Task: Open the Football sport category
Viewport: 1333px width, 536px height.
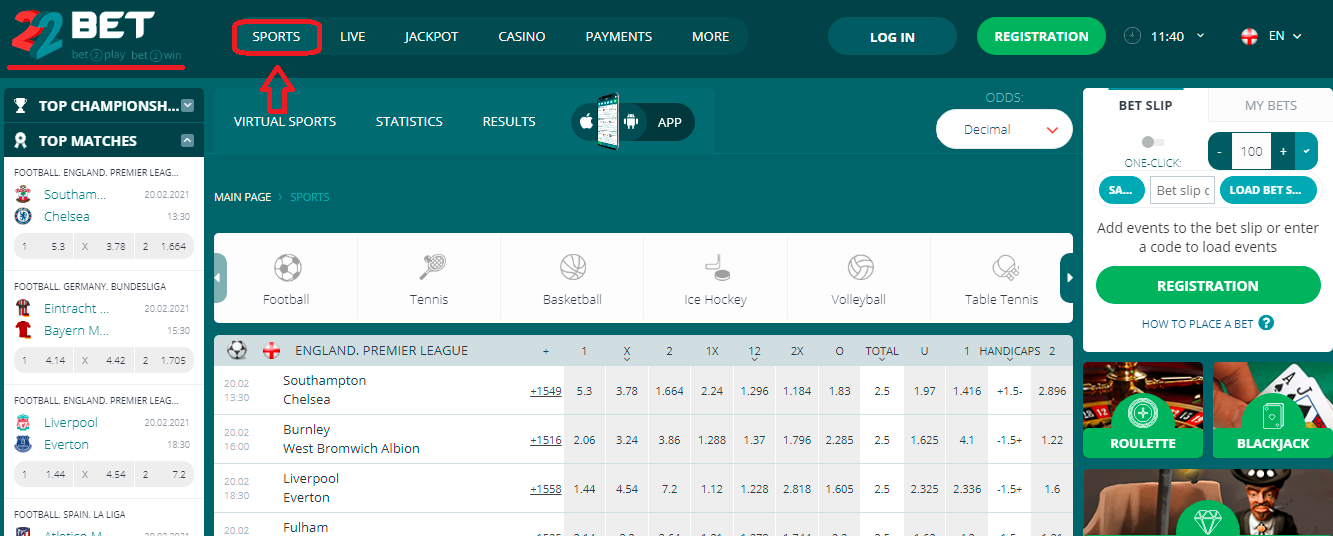Action: click(x=286, y=278)
